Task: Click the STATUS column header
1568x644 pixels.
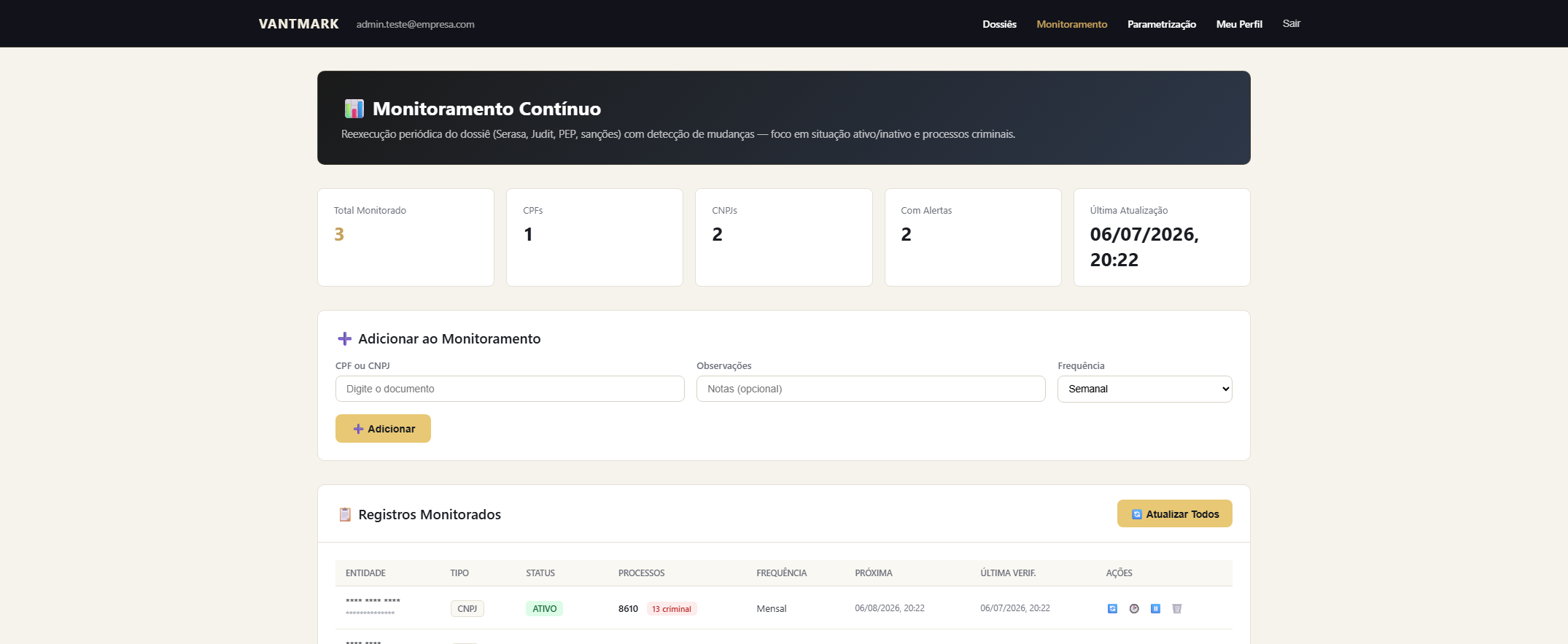Action: tap(540, 573)
